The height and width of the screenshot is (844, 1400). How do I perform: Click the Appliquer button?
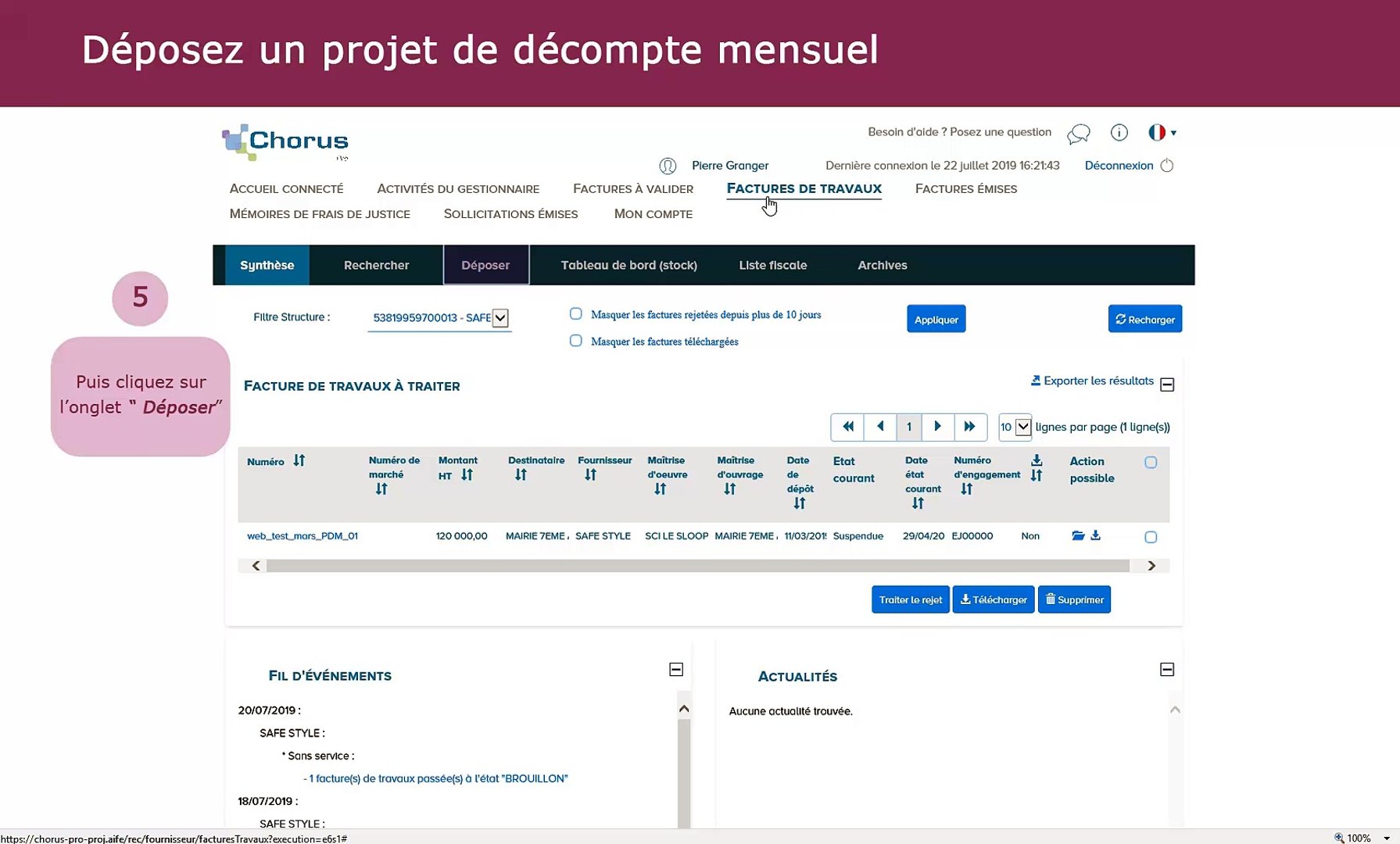coord(936,319)
